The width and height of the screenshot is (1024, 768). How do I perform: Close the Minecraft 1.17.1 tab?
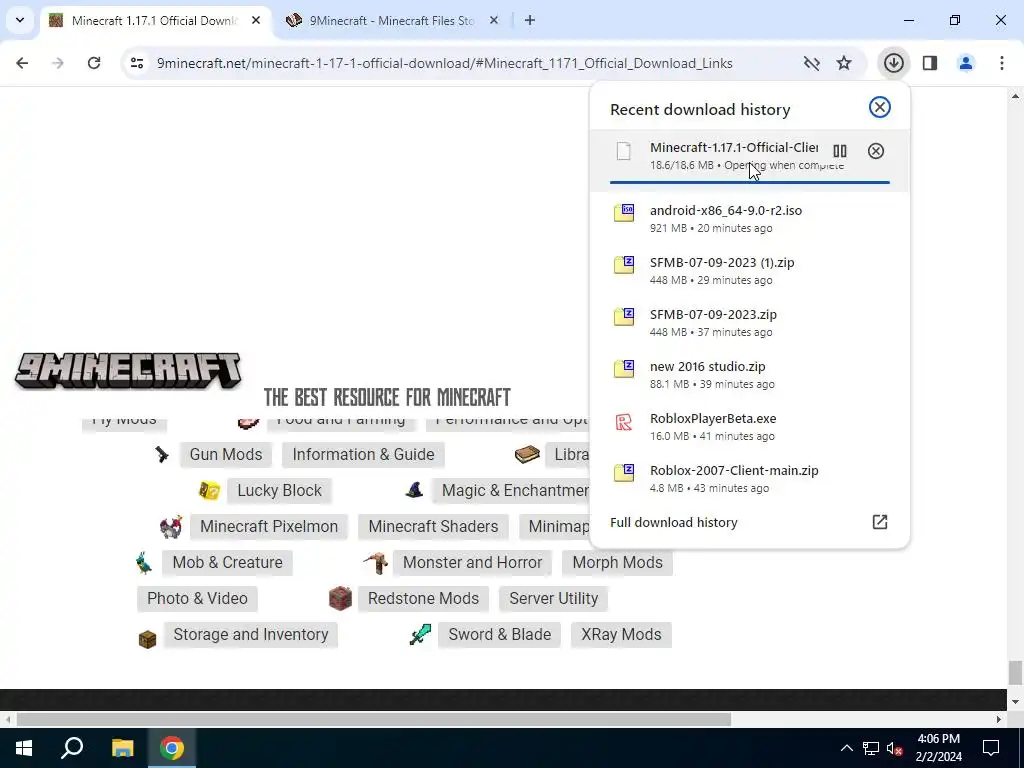[x=256, y=20]
